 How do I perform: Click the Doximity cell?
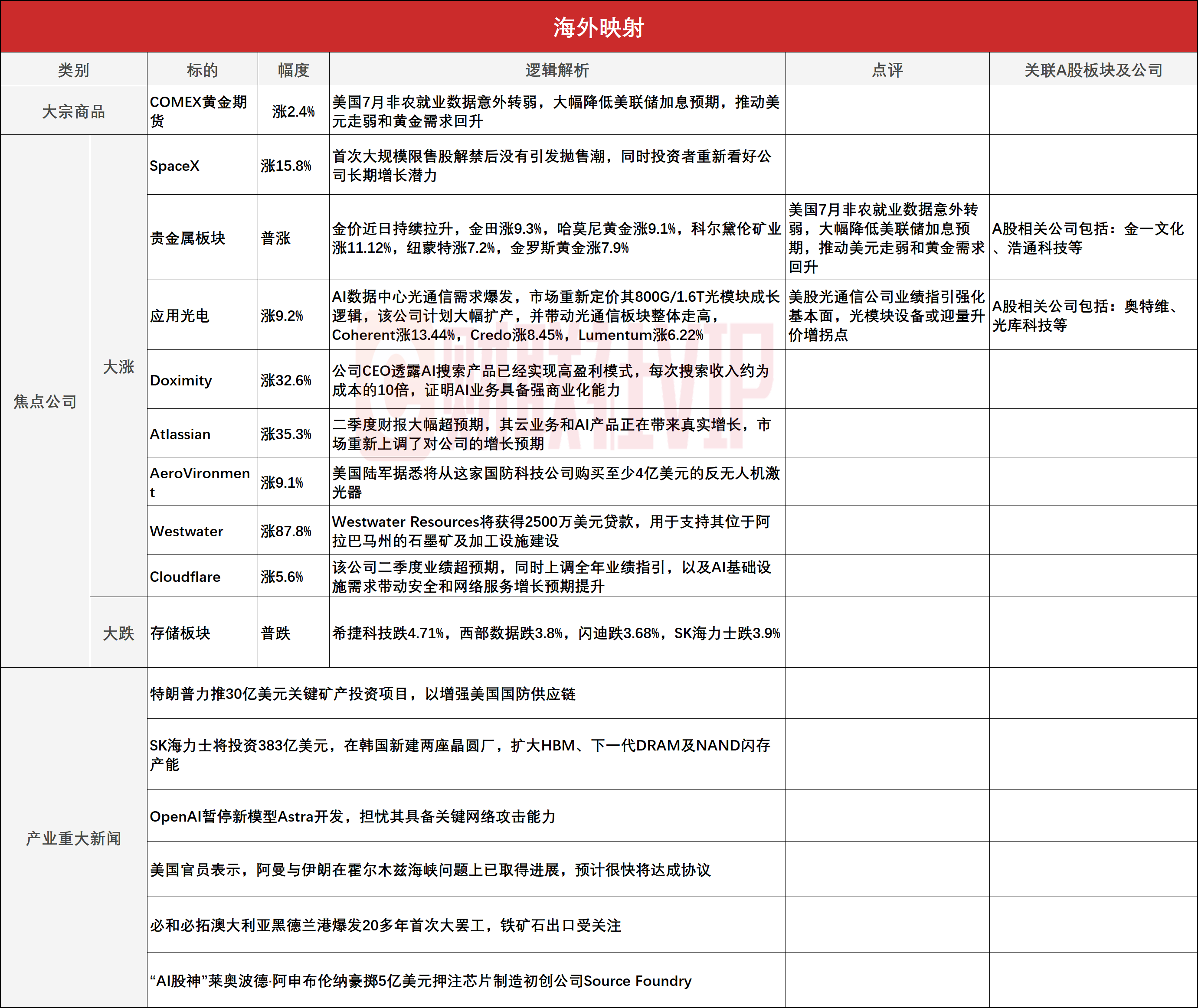coord(202,379)
